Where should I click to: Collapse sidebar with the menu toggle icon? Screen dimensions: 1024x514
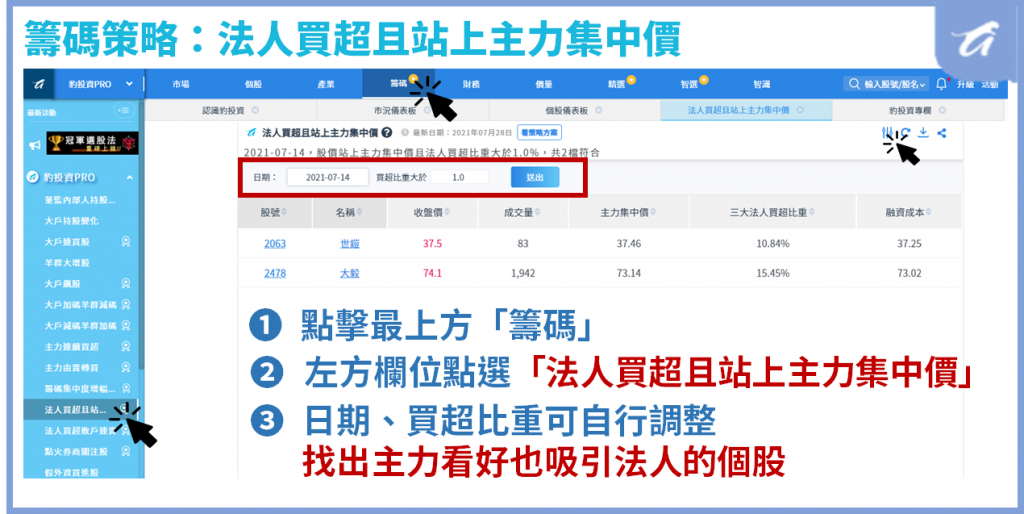(123, 110)
